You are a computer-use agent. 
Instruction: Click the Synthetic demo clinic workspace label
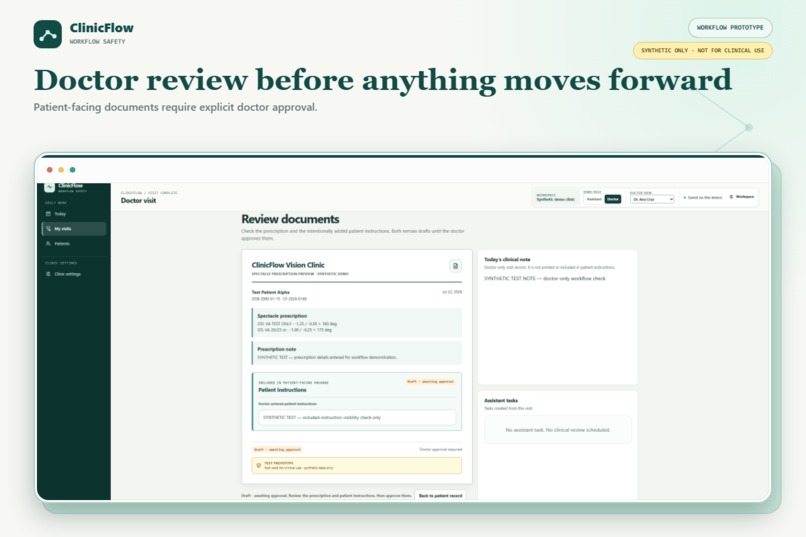555,199
